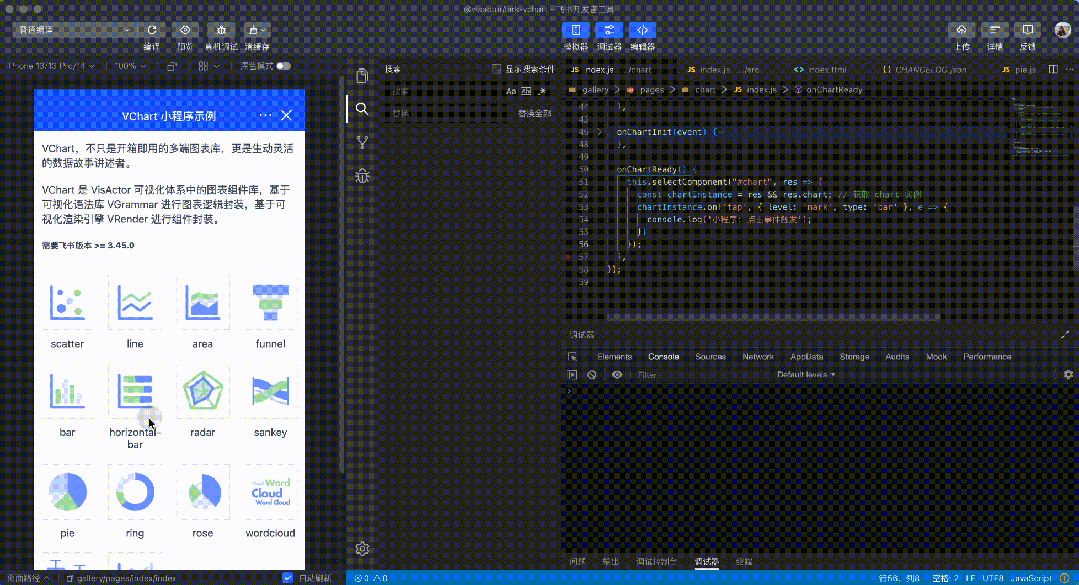Click the compile refresh icon in the toolbar

click(x=152, y=30)
